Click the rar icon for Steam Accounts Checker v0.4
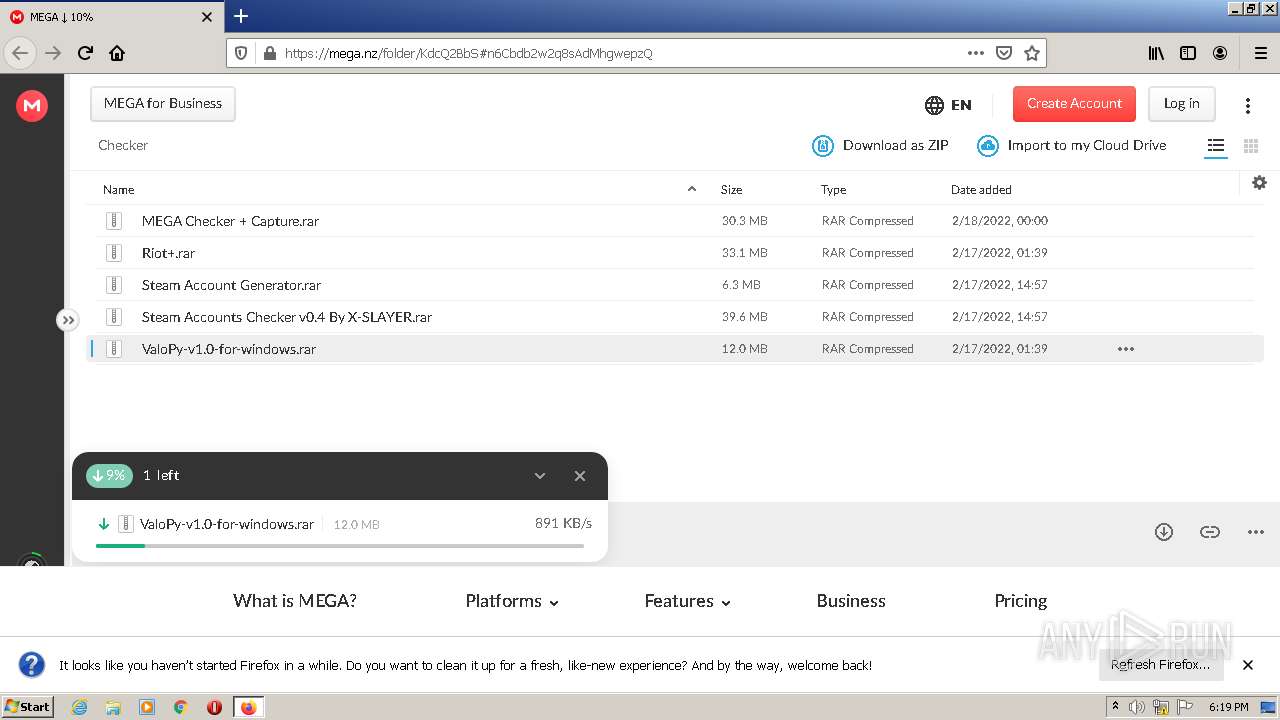This screenshot has width=1280, height=720. (114, 317)
